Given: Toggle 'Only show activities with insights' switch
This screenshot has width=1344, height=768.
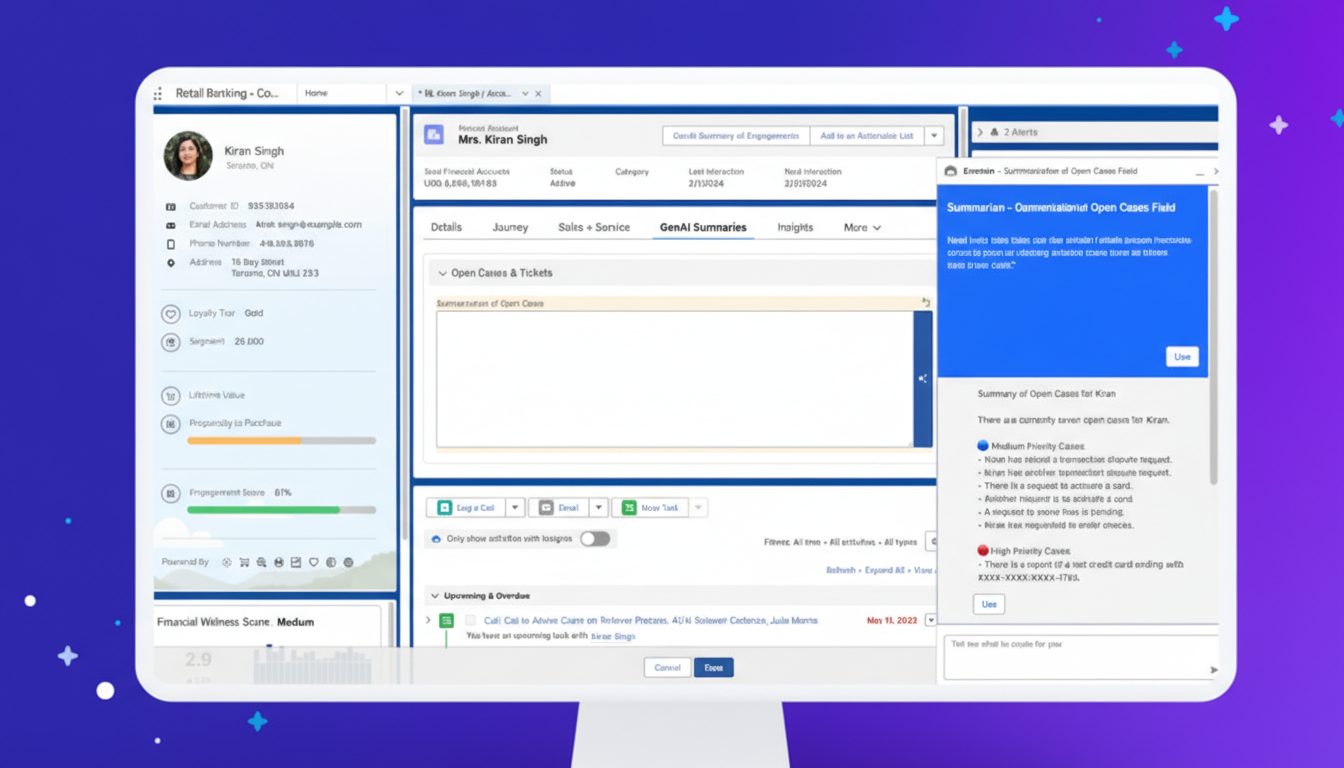Looking at the screenshot, I should tap(596, 537).
